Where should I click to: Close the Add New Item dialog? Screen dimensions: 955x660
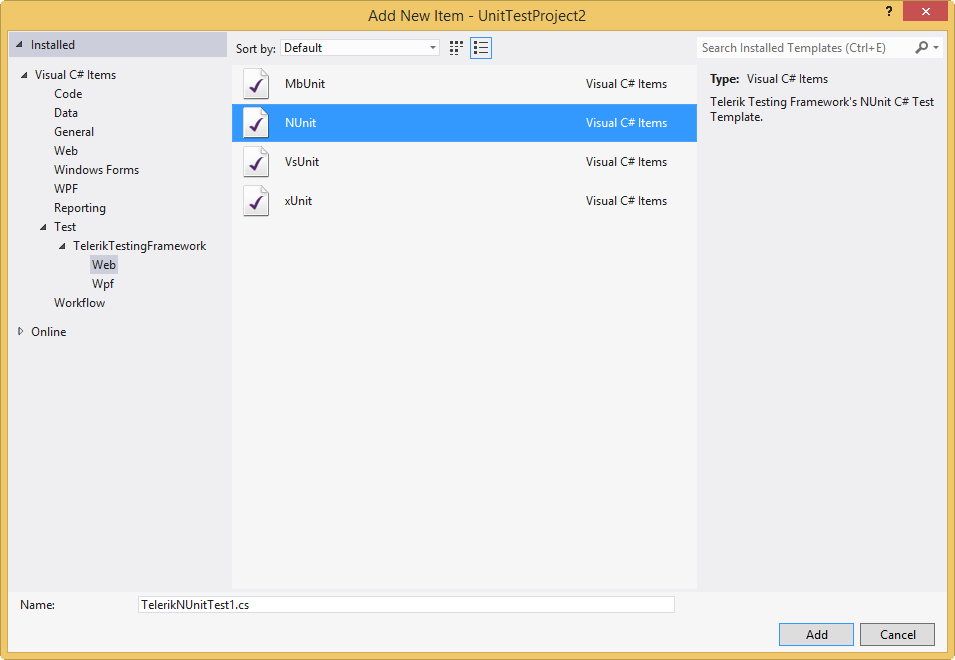coord(925,11)
